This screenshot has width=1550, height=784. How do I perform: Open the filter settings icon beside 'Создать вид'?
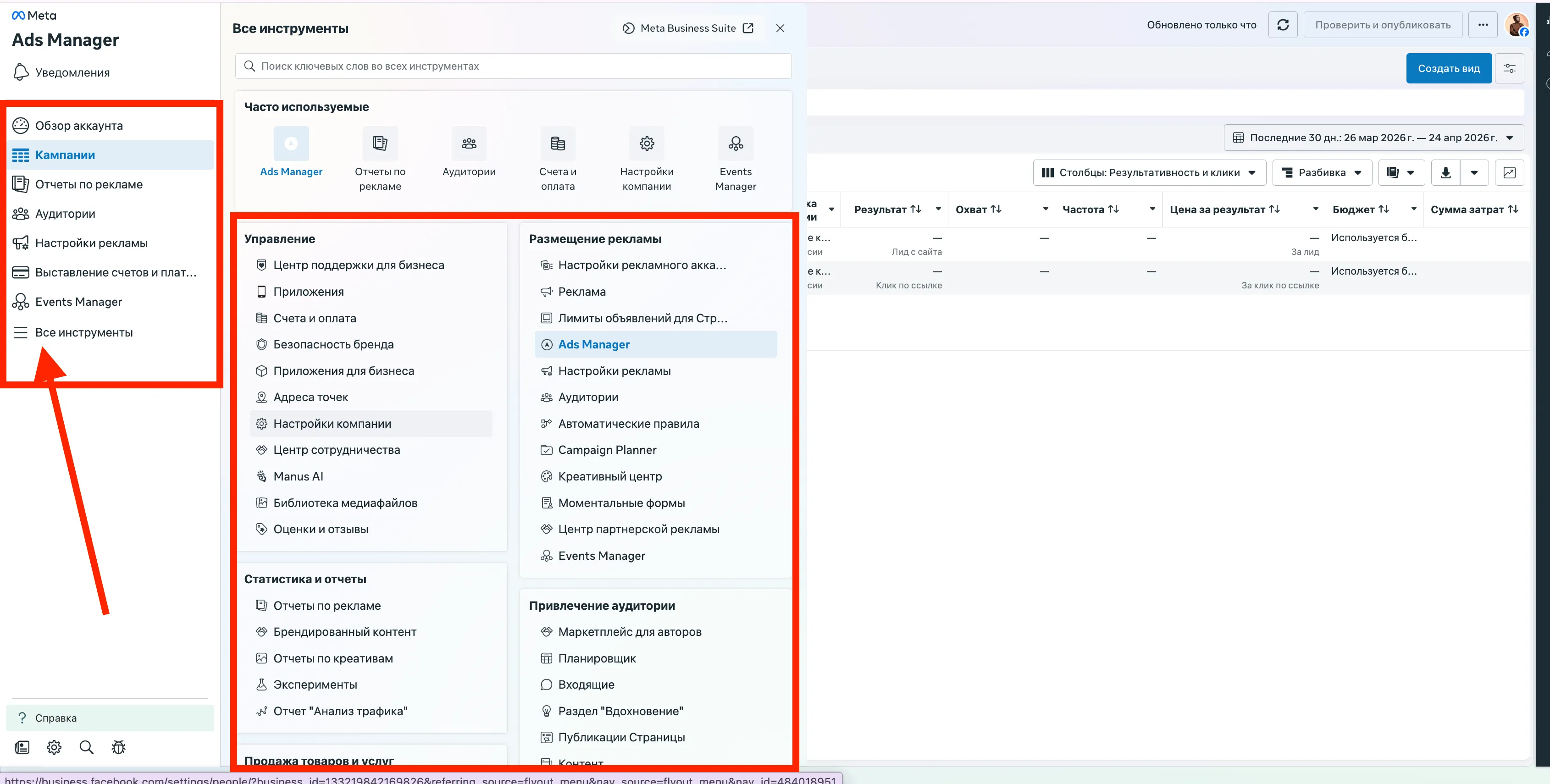tap(1509, 69)
